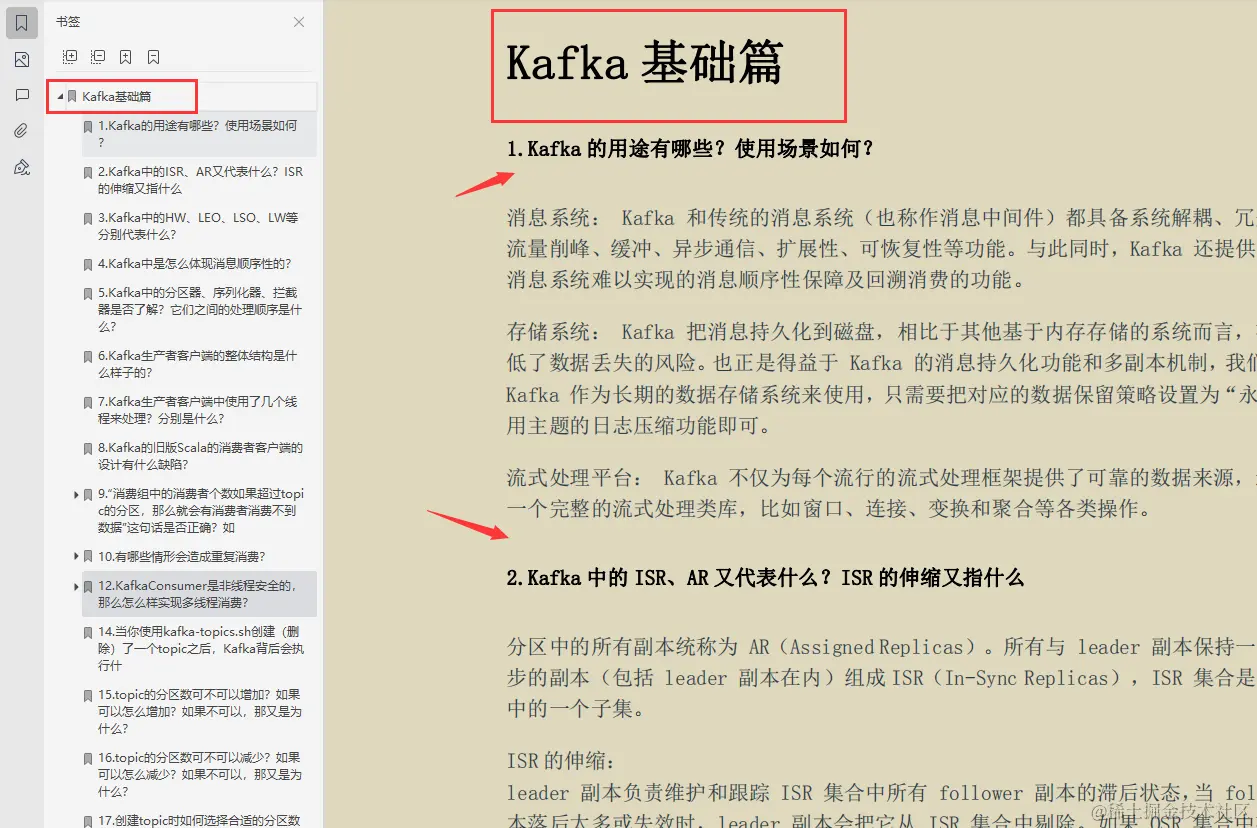Expand bookmark 10.有哪些情形会造成重复消费
The width and height of the screenshot is (1257, 828).
tap(77, 556)
